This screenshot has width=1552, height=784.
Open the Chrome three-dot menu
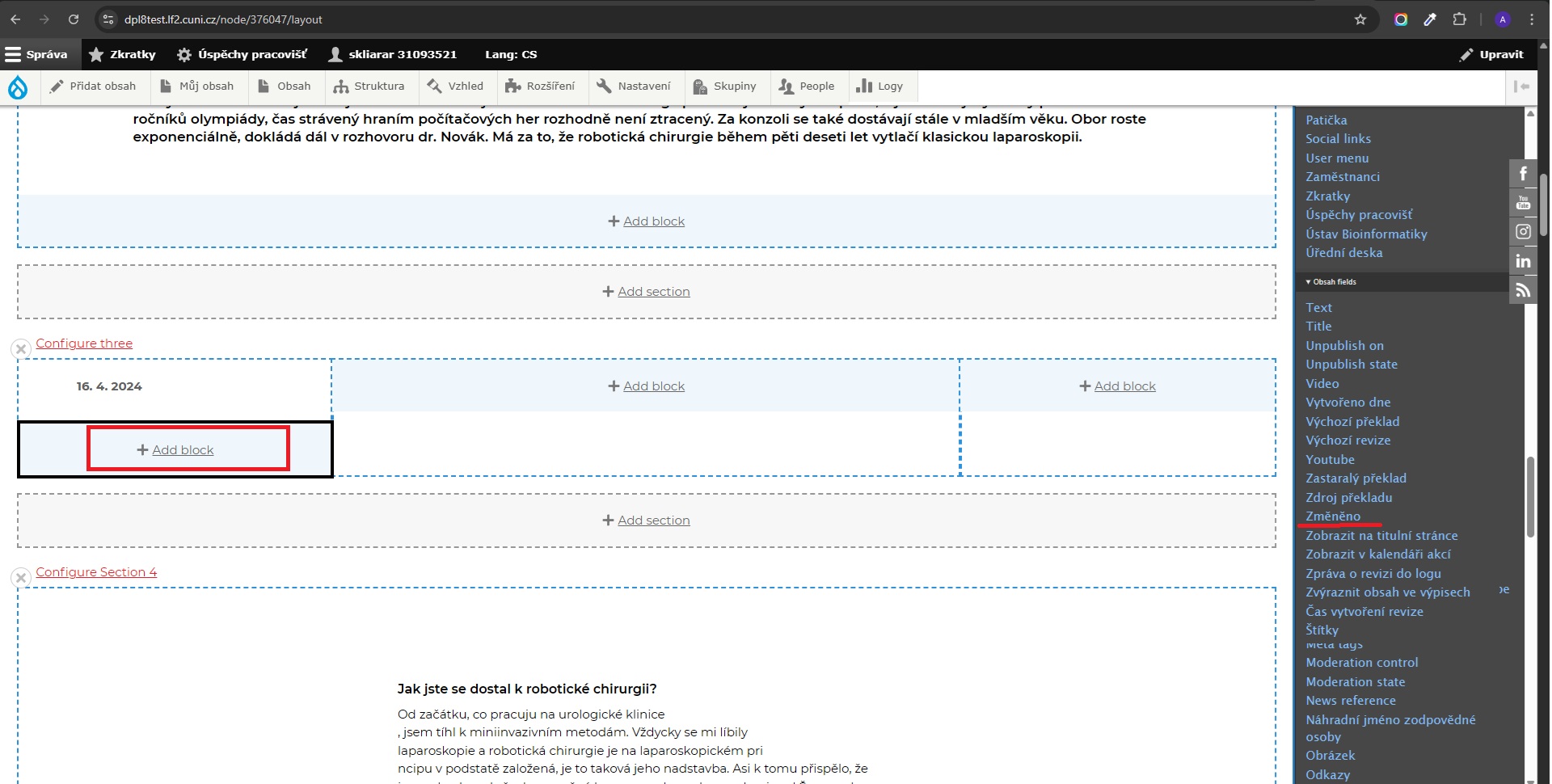(x=1532, y=19)
